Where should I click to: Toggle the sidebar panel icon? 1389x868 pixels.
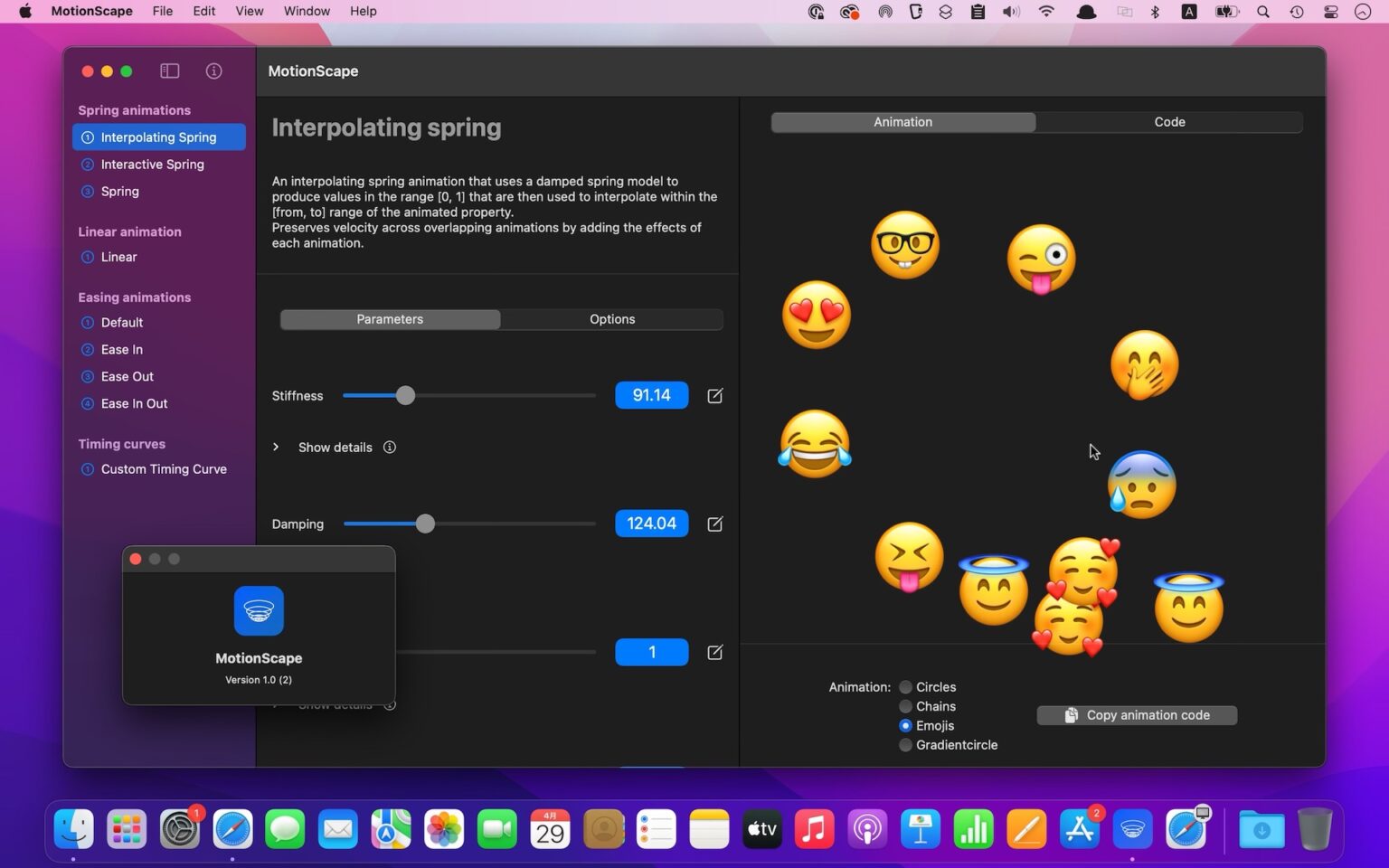pyautogui.click(x=170, y=71)
